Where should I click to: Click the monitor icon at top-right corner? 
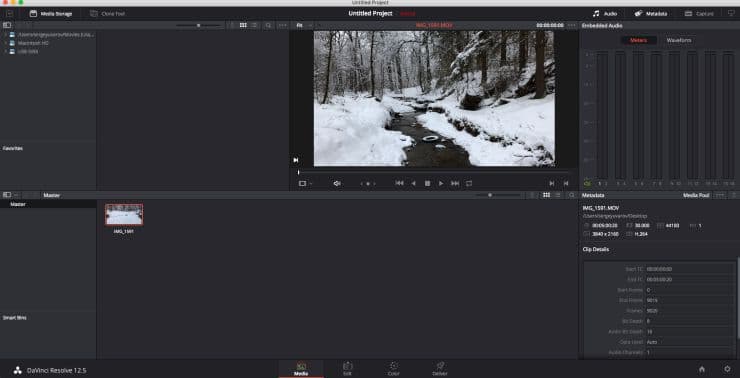(x=731, y=13)
